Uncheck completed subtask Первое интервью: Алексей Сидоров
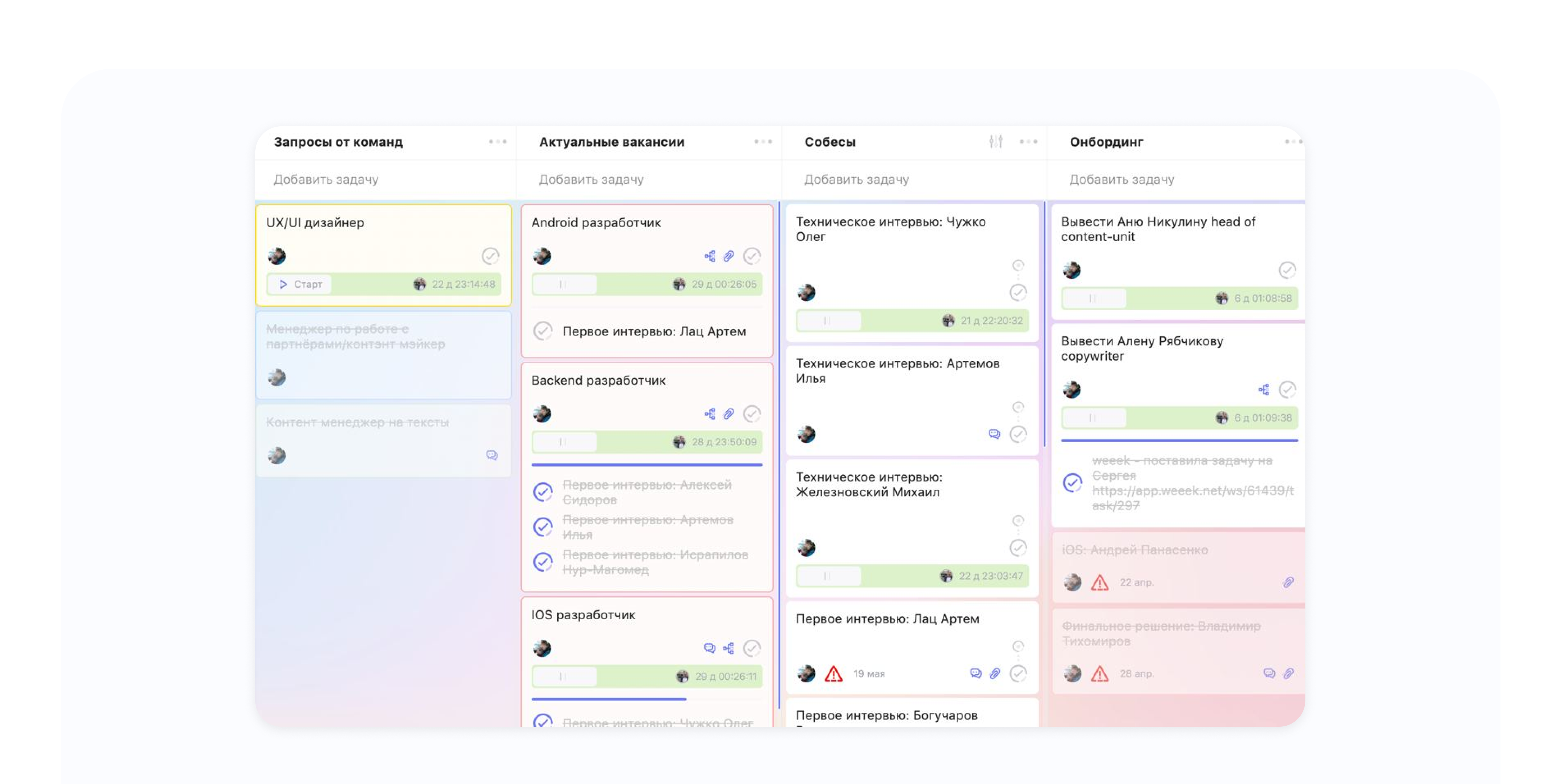The width and height of the screenshot is (1563, 784). (542, 492)
